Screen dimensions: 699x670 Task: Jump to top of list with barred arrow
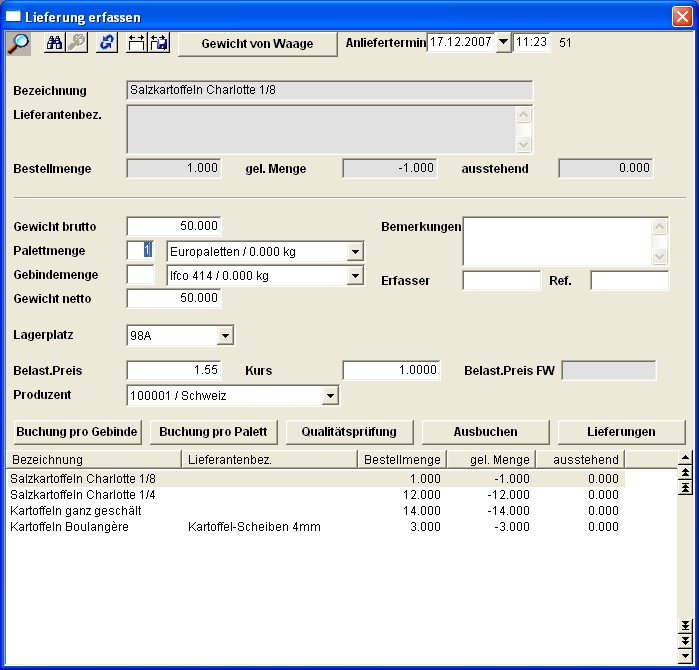point(685,487)
